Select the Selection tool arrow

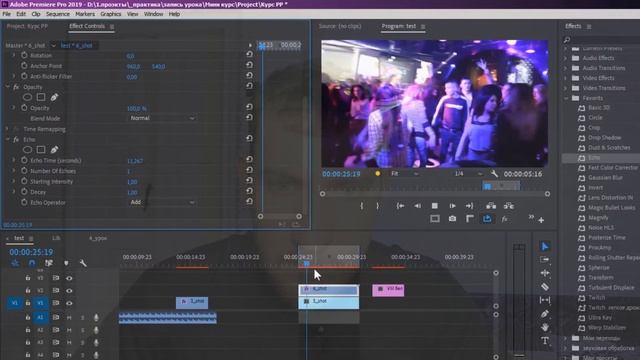coord(544,247)
